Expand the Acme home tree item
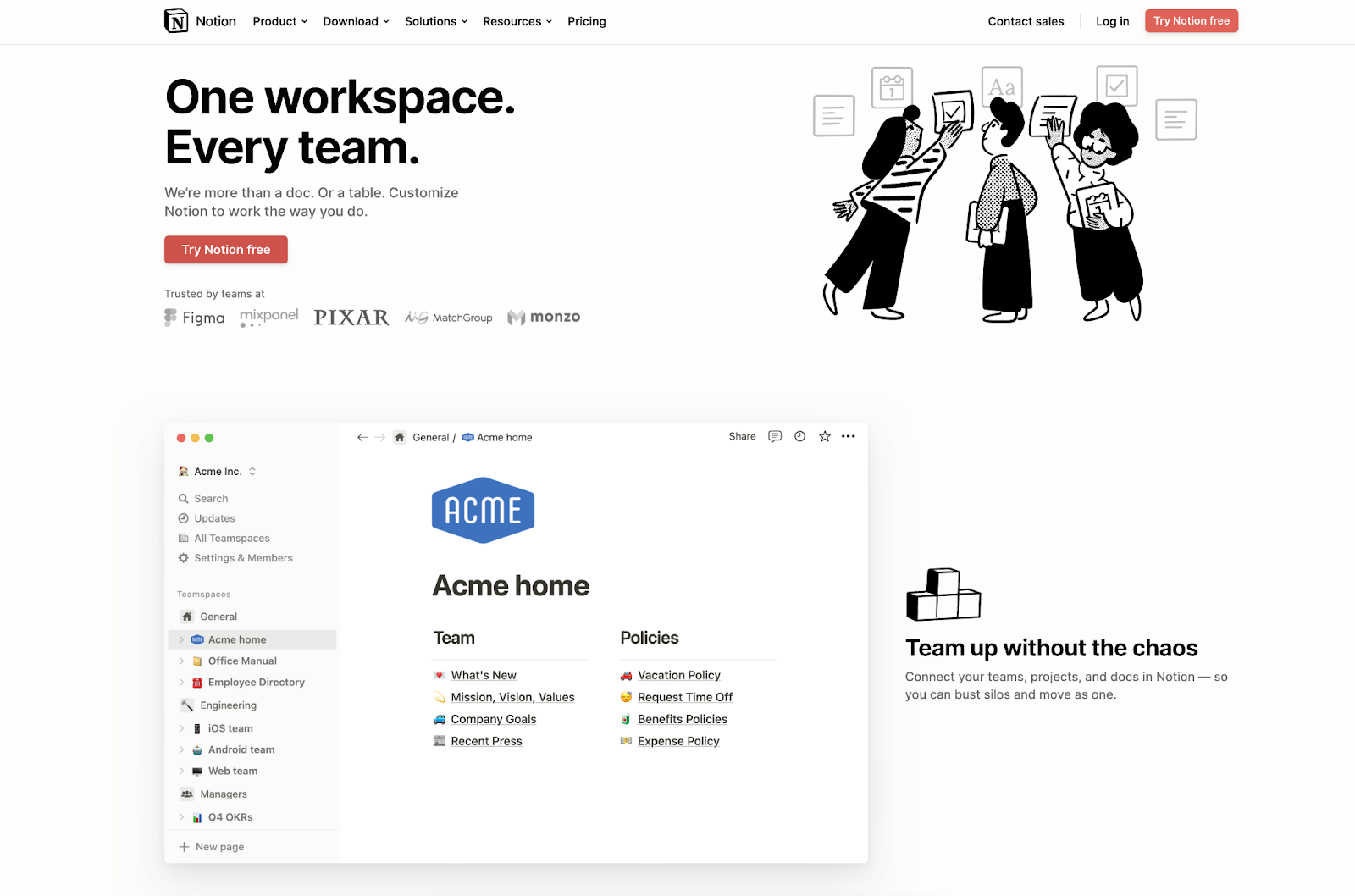 point(181,639)
